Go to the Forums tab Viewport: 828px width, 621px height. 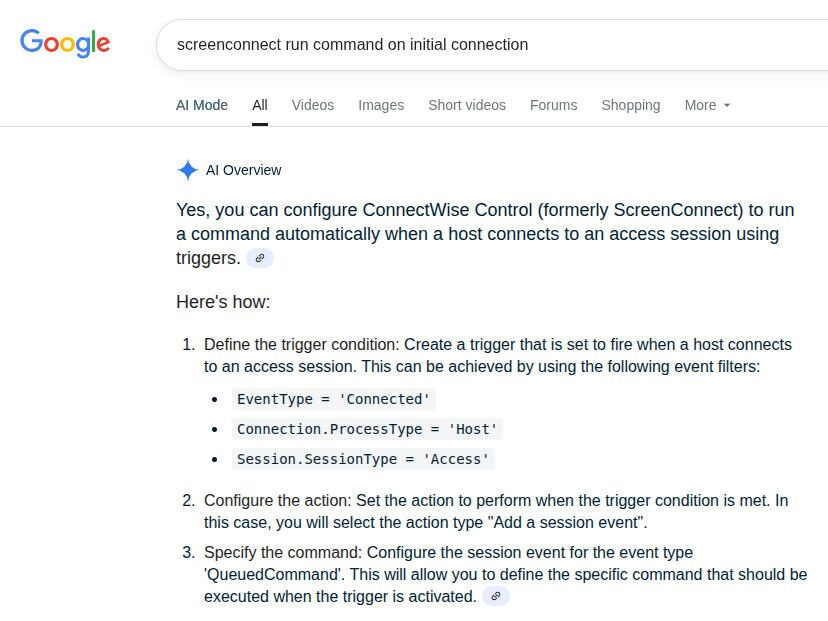click(553, 105)
